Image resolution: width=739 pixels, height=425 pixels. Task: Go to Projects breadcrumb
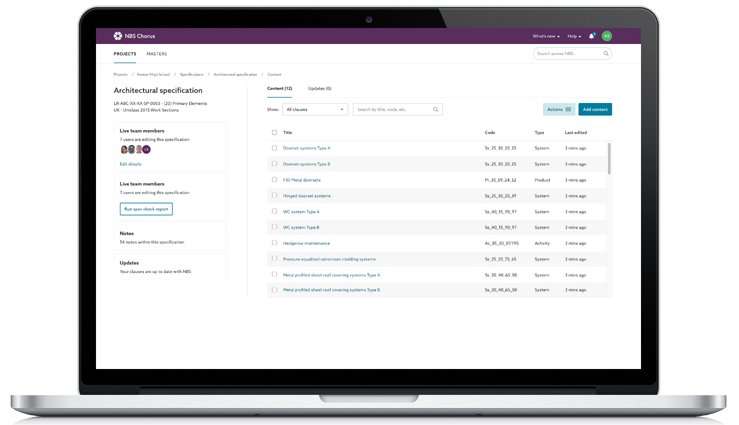pos(121,74)
